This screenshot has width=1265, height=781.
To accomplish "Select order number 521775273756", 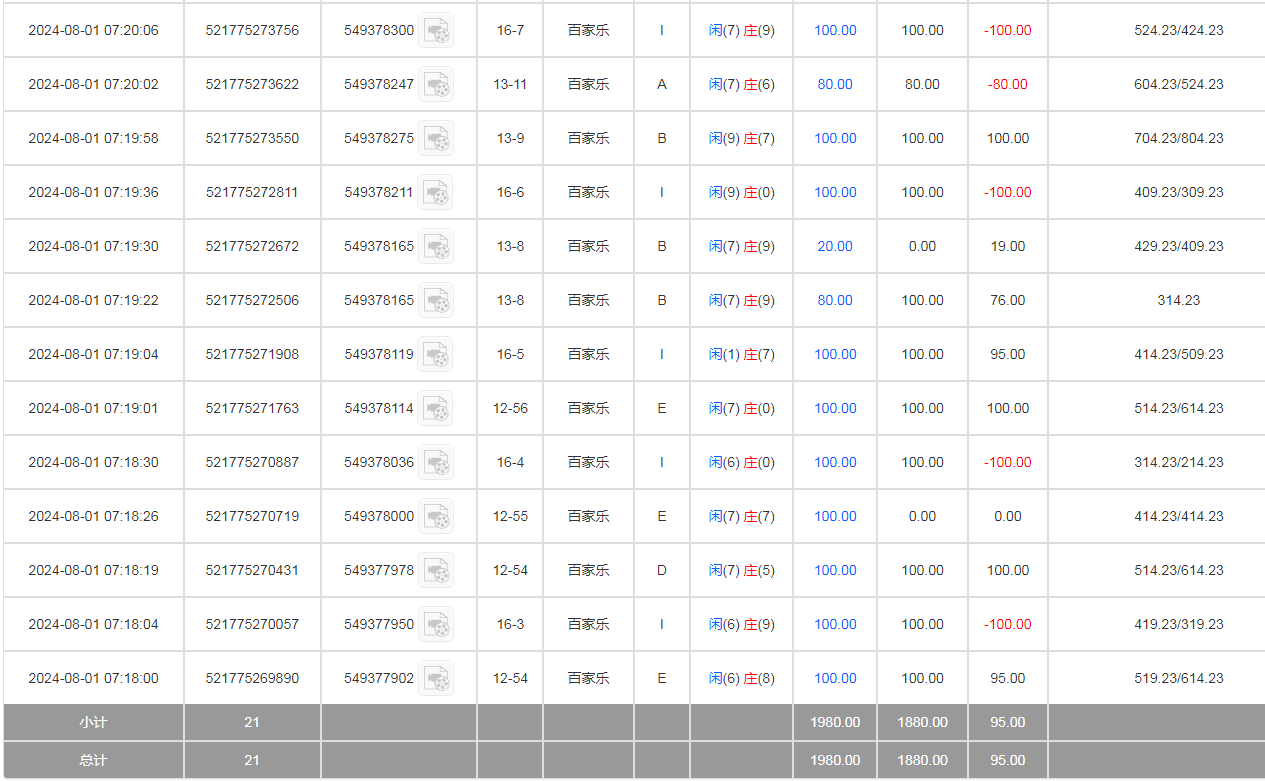I will tap(252, 31).
